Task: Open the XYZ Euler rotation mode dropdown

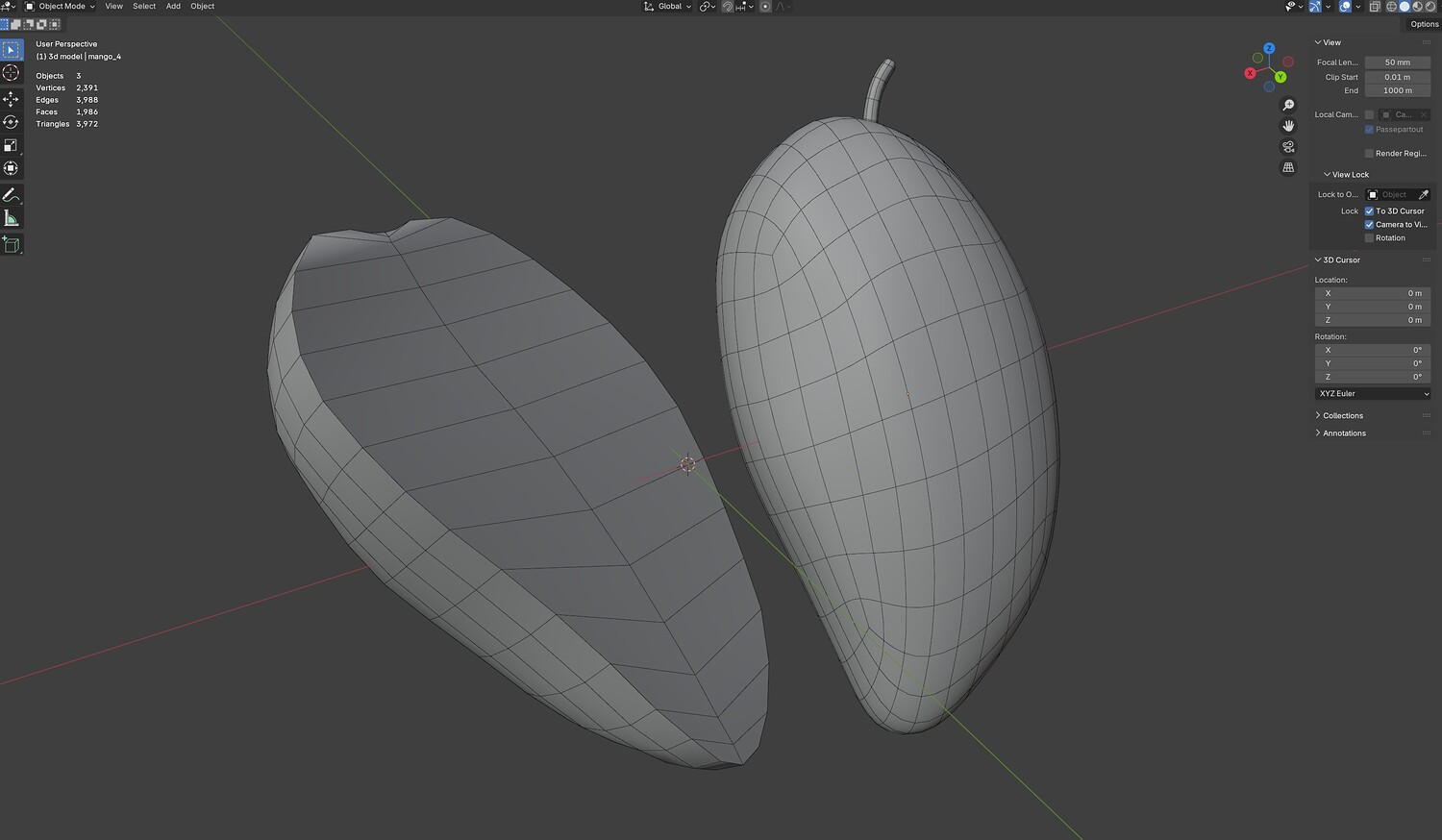Action: 1373,394
